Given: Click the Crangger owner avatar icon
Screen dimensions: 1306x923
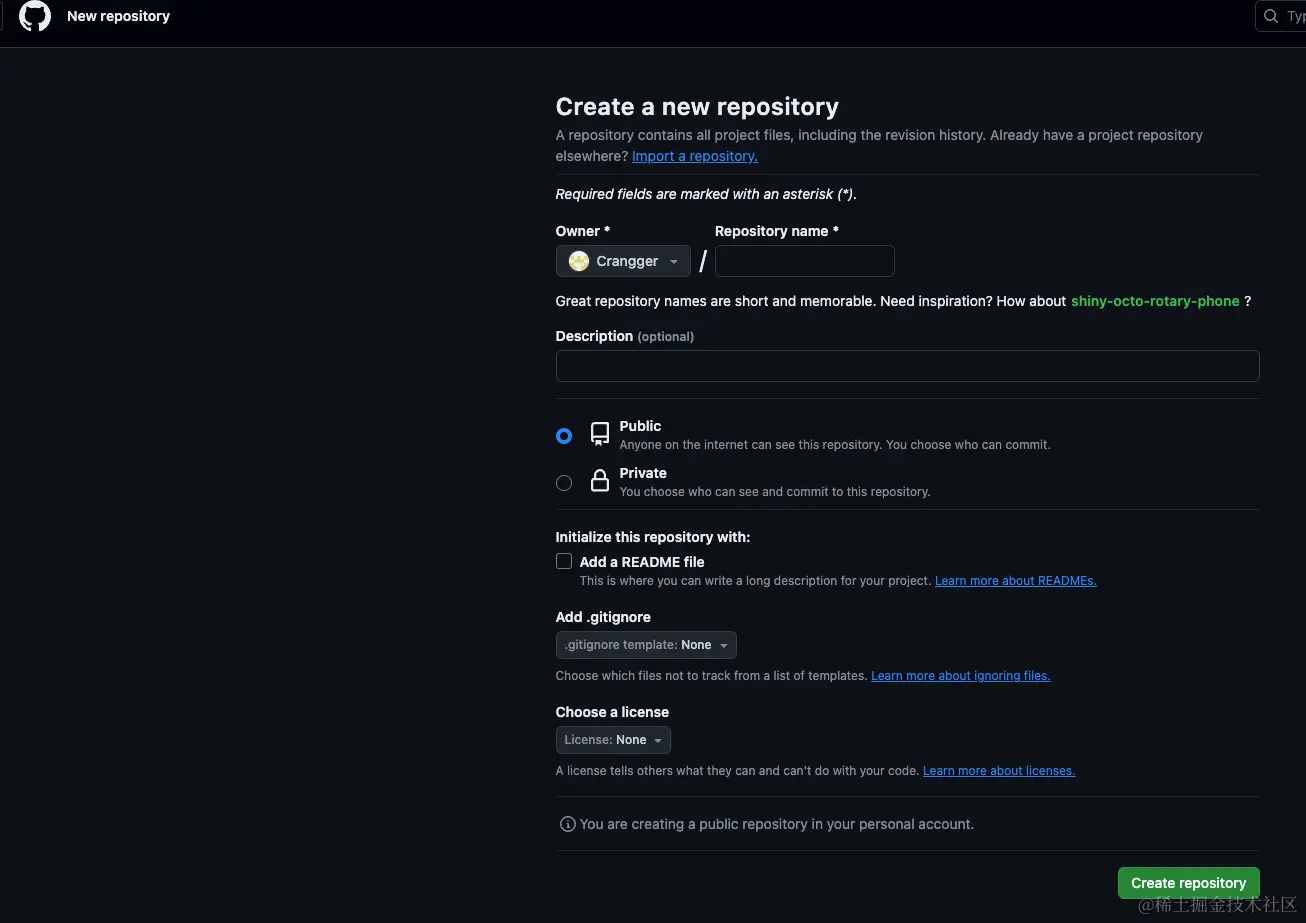Looking at the screenshot, I should 578,261.
